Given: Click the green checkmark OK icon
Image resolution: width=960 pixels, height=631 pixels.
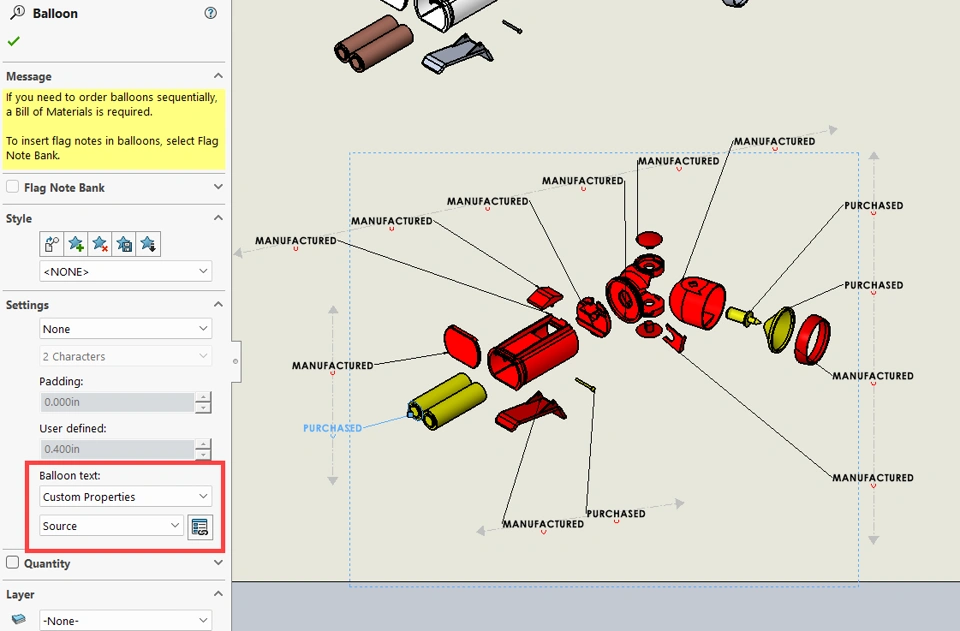Looking at the screenshot, I should tap(13, 41).
